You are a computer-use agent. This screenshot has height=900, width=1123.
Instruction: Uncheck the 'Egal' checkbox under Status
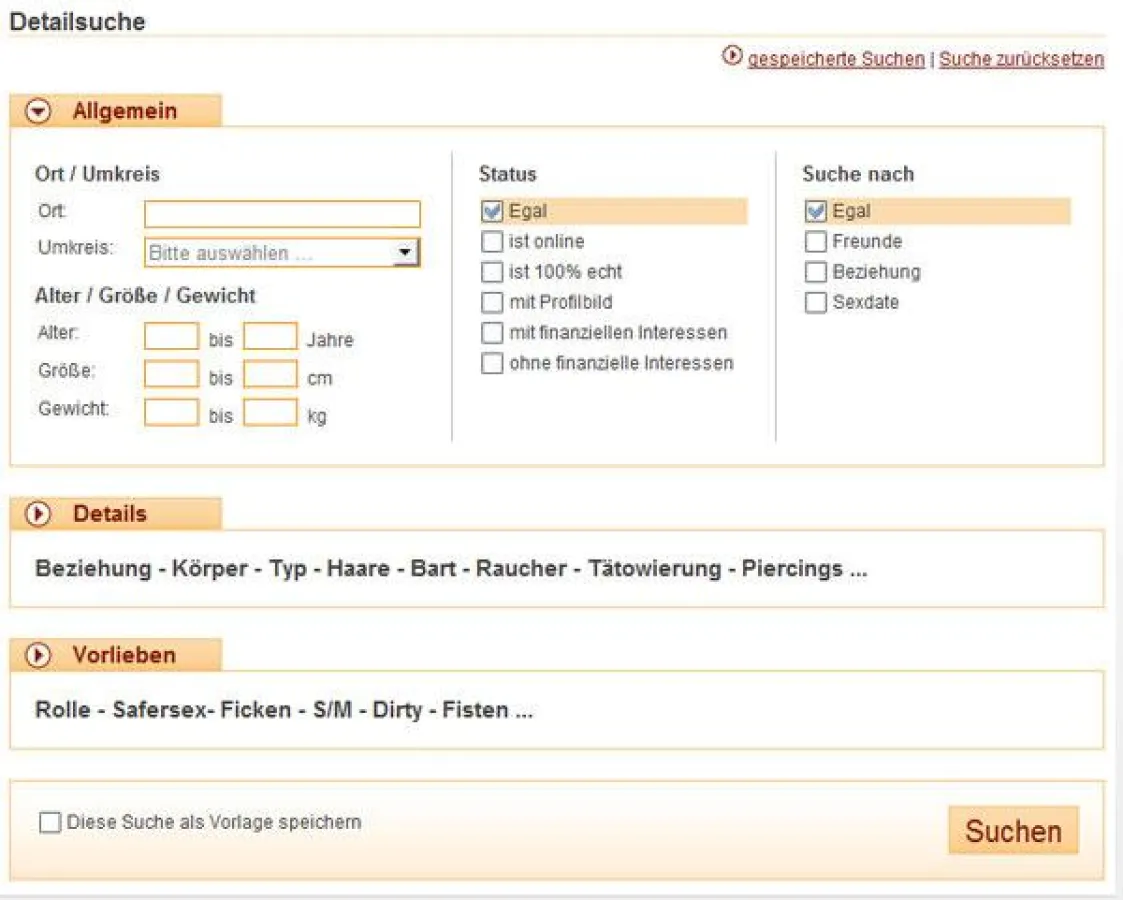coord(492,212)
